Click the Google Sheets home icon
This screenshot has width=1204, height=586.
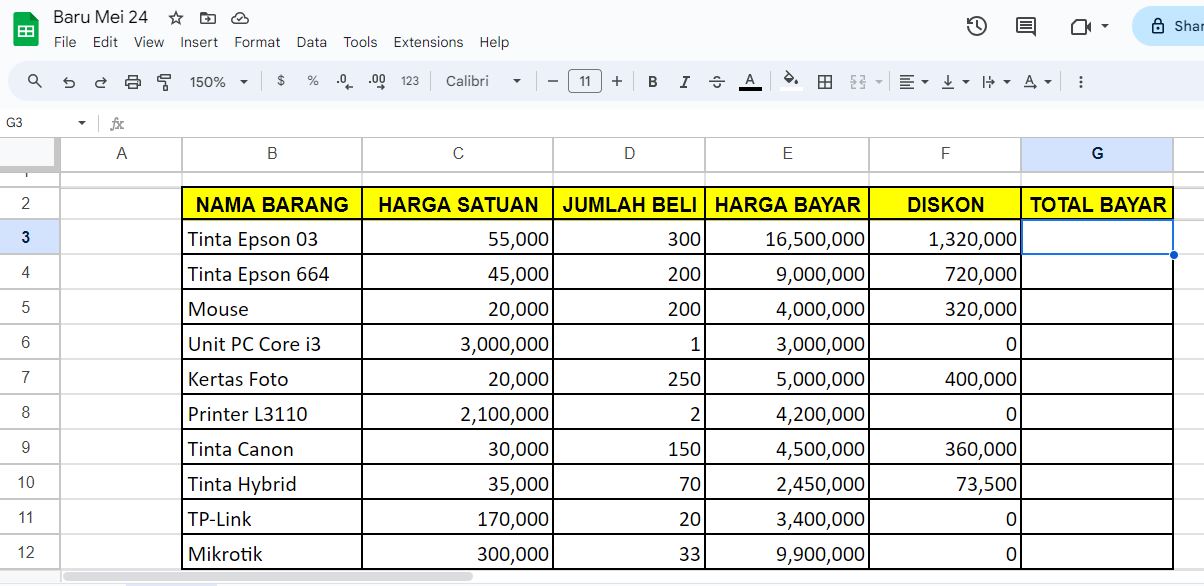pyautogui.click(x=26, y=28)
